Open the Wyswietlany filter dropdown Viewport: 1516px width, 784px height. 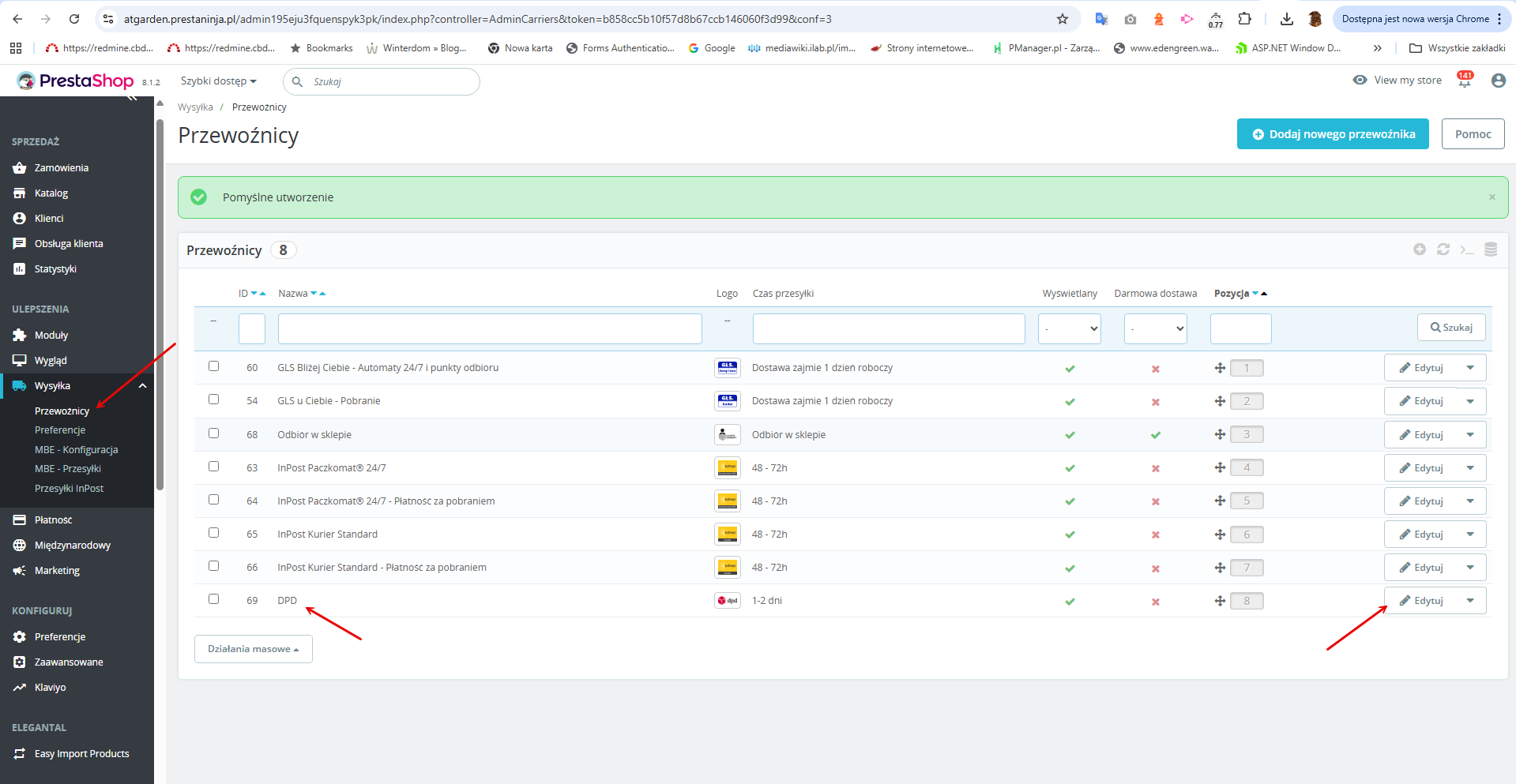tap(1070, 328)
